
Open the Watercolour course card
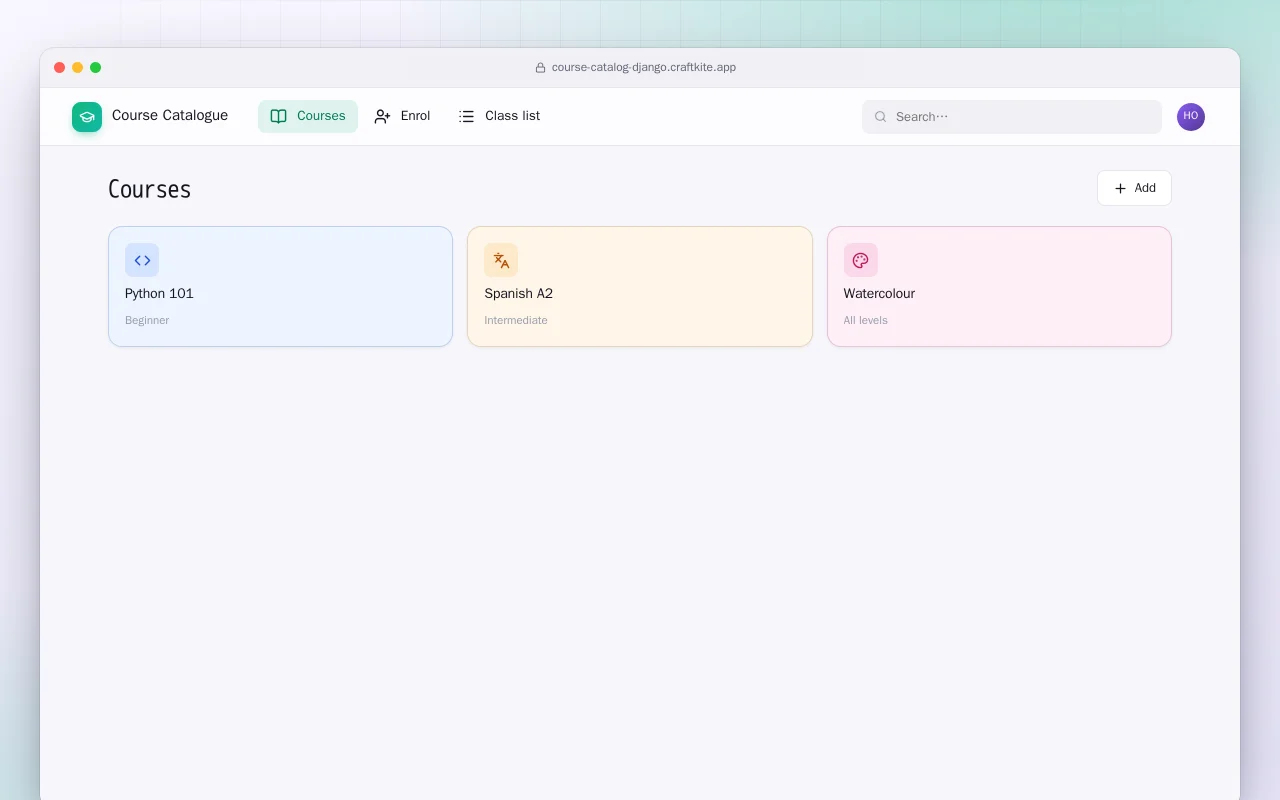999,287
